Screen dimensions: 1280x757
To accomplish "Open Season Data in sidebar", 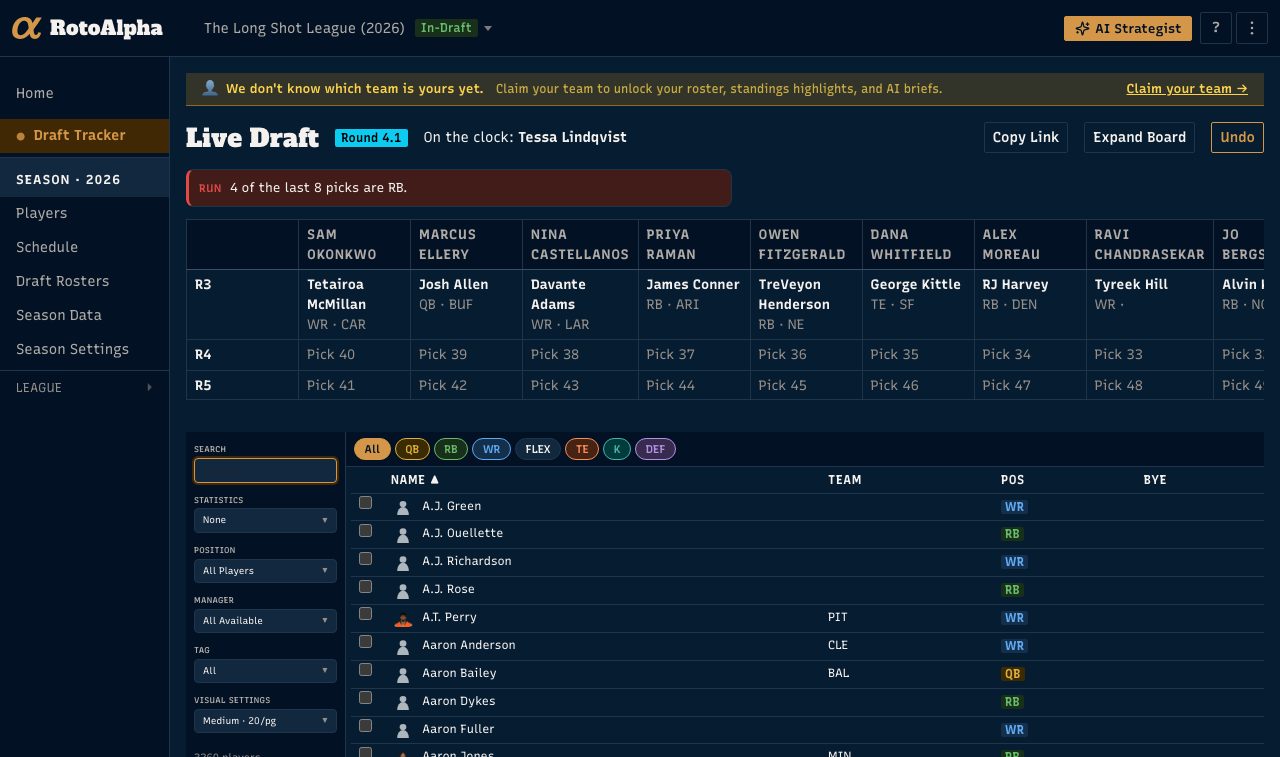I will [85, 315].
